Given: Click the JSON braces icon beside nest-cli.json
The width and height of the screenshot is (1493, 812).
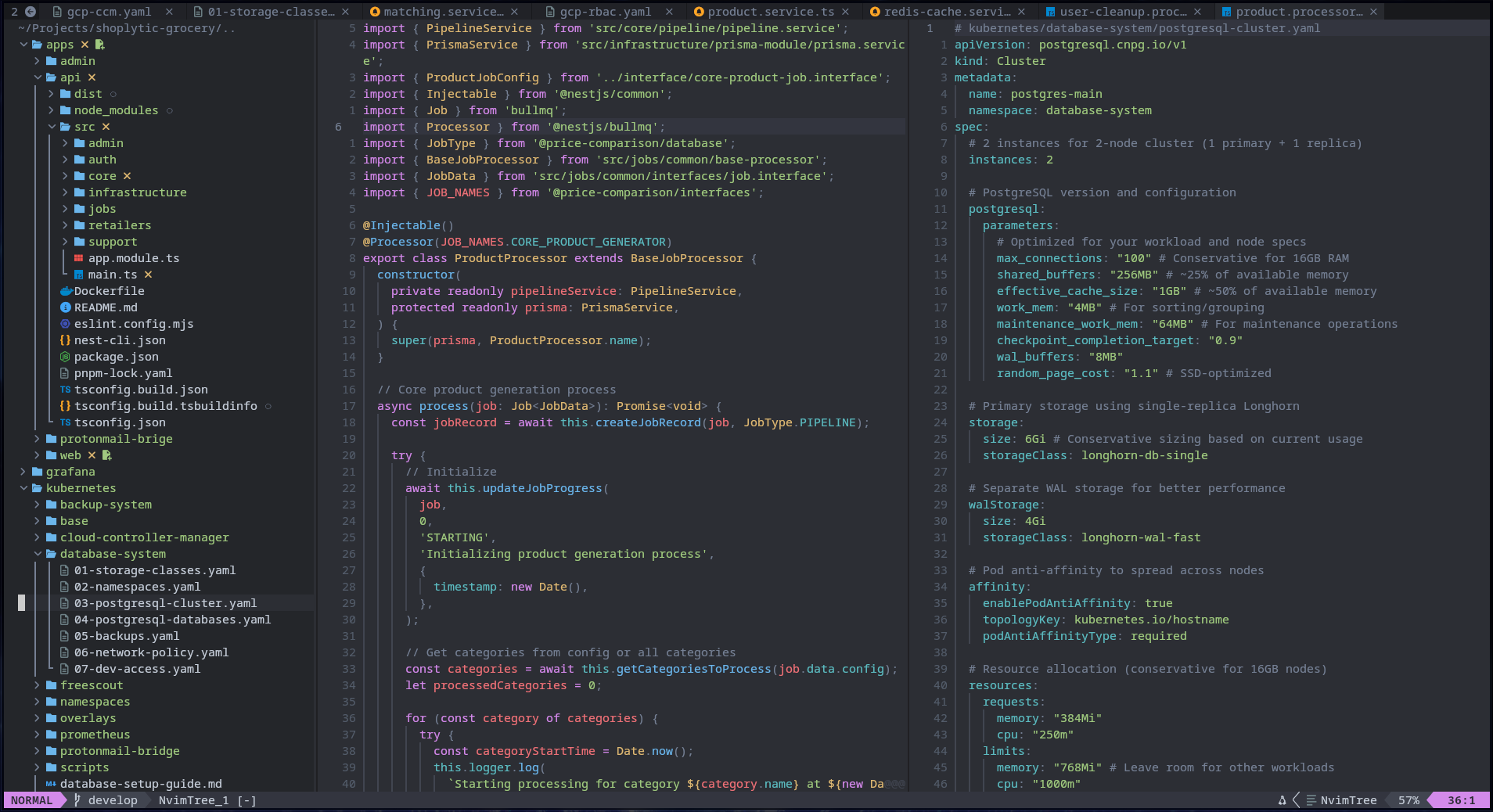Looking at the screenshot, I should (66, 340).
